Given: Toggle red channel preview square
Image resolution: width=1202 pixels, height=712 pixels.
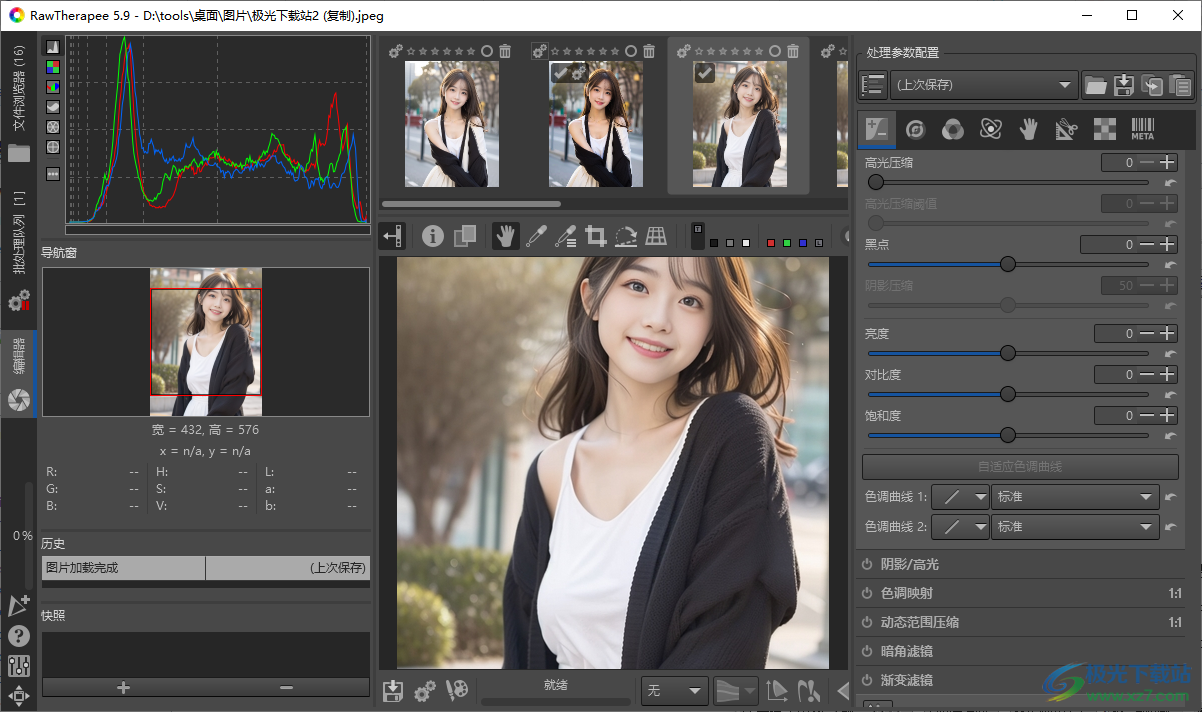Looking at the screenshot, I should [x=771, y=243].
